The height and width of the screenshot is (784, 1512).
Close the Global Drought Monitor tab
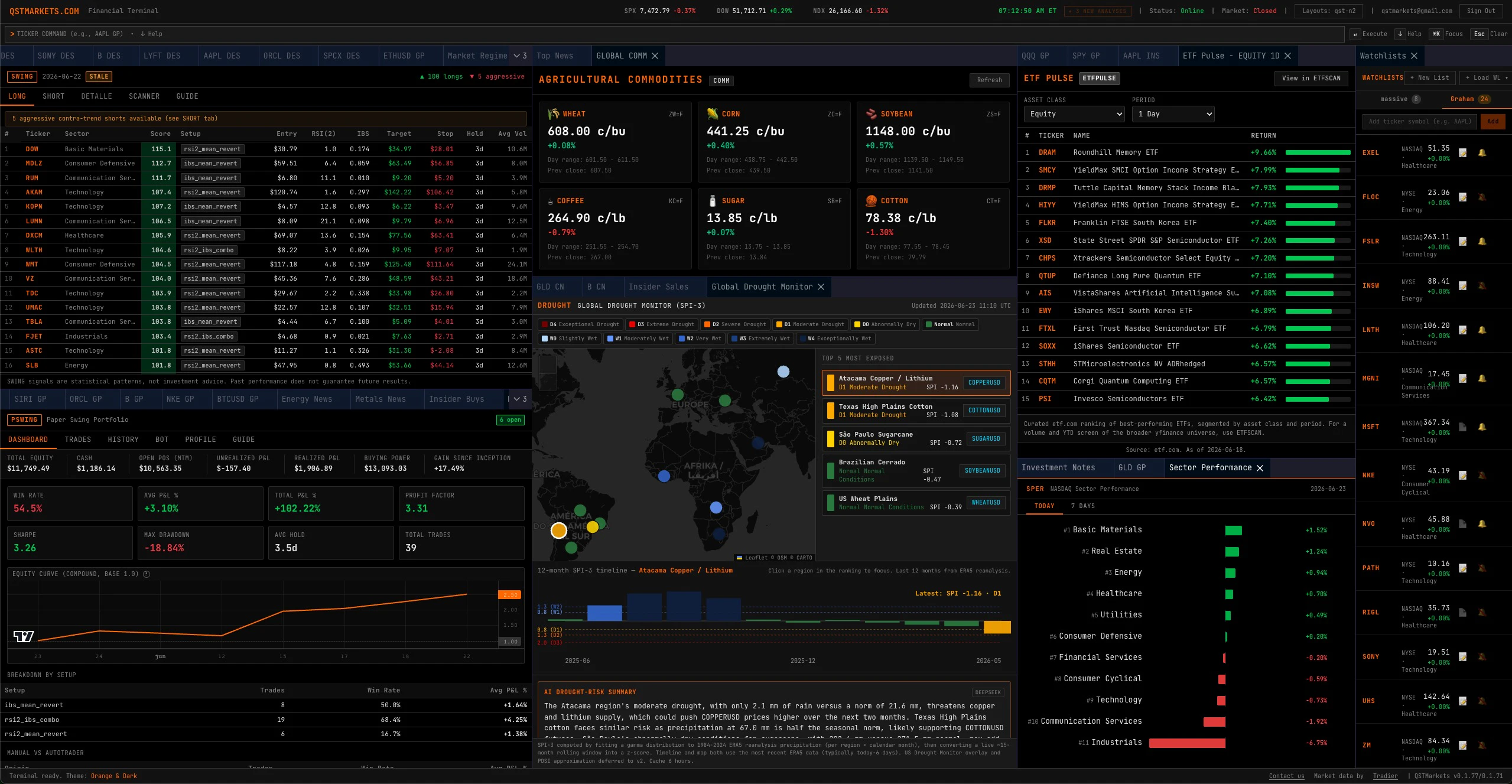pos(821,287)
